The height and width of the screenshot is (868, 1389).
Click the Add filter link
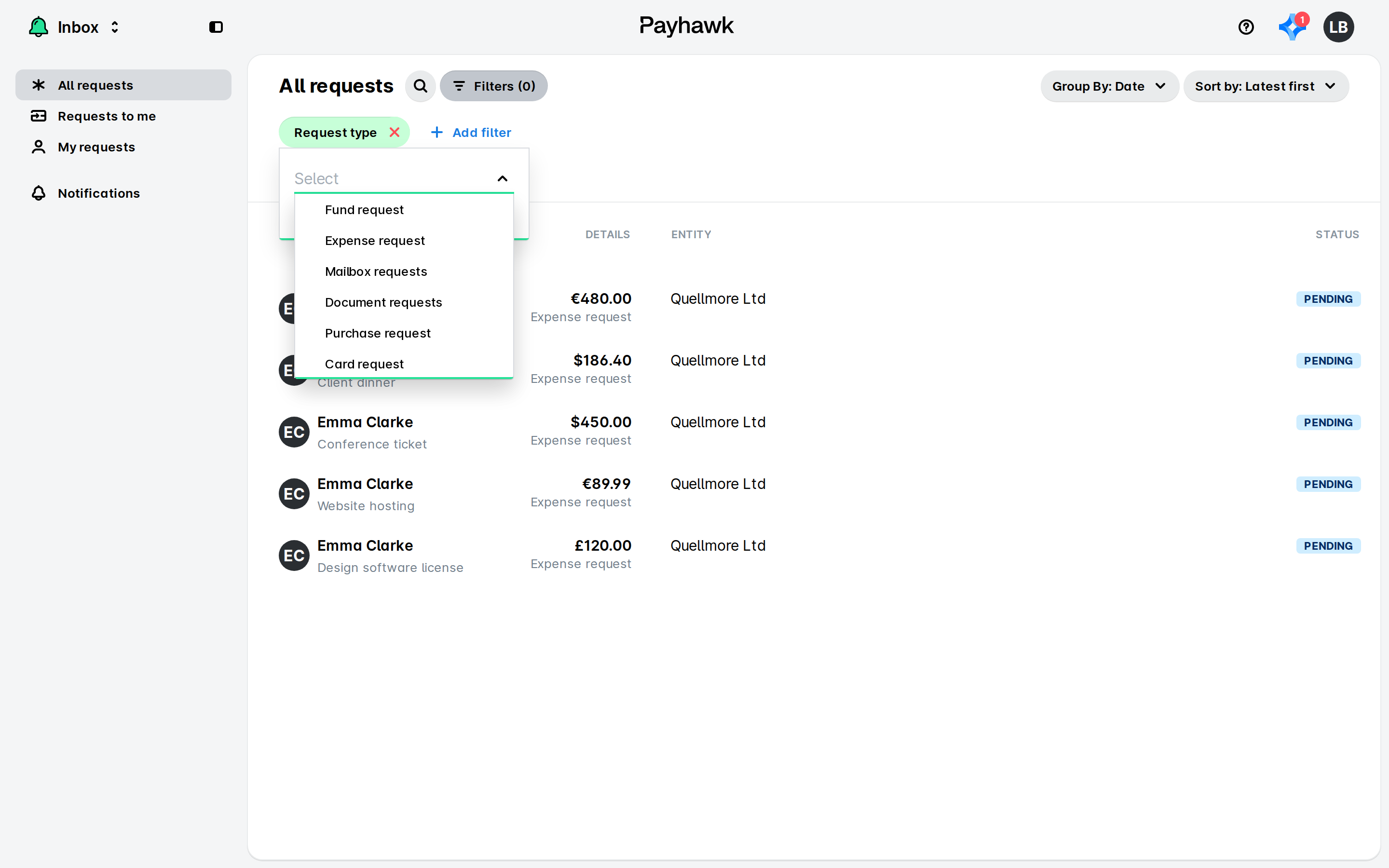pyautogui.click(x=471, y=133)
